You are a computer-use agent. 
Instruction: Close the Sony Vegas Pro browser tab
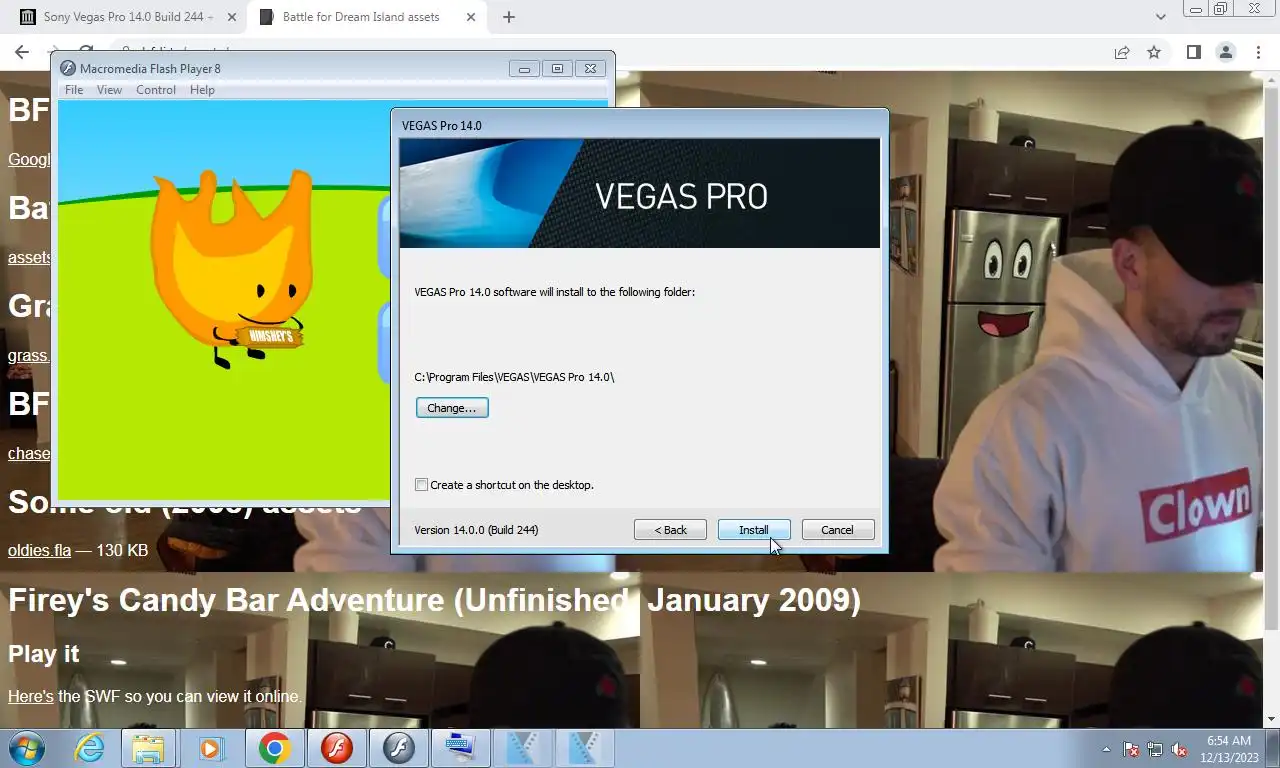232,17
